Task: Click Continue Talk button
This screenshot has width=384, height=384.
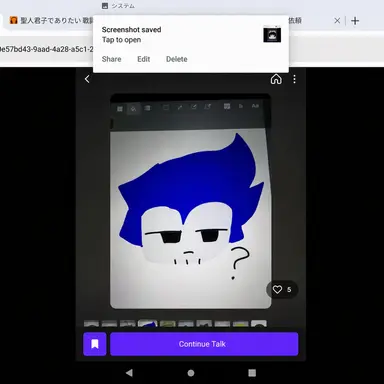Action: pyautogui.click(x=204, y=344)
